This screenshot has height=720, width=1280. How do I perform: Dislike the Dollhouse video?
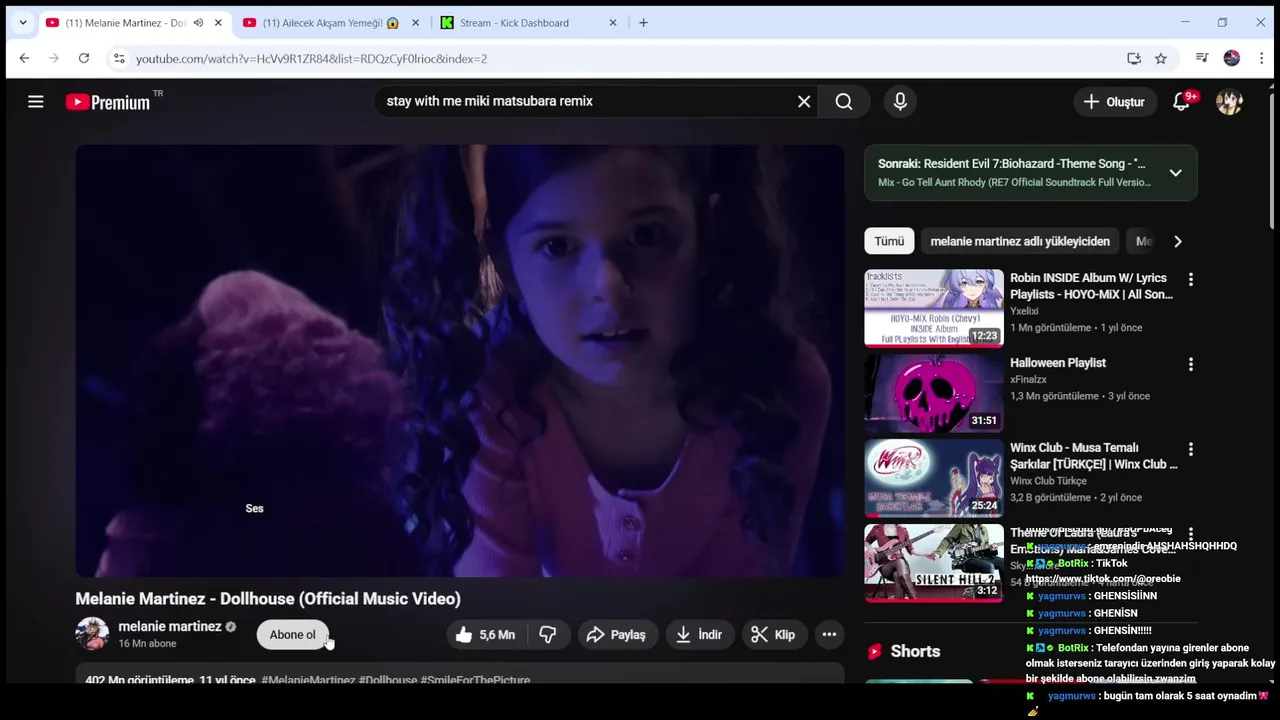point(548,634)
